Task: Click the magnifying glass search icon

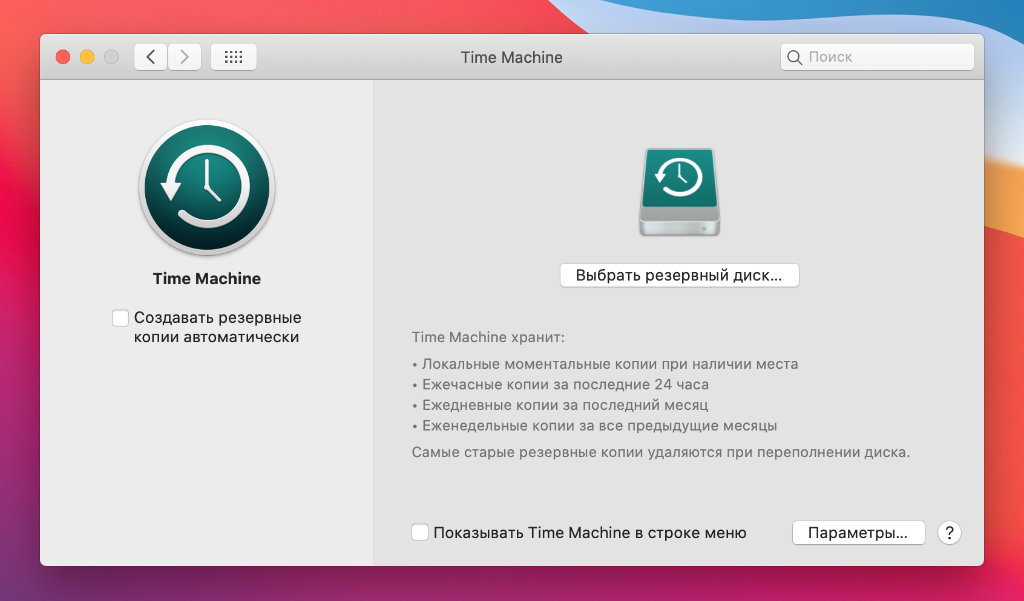Action: click(x=794, y=57)
